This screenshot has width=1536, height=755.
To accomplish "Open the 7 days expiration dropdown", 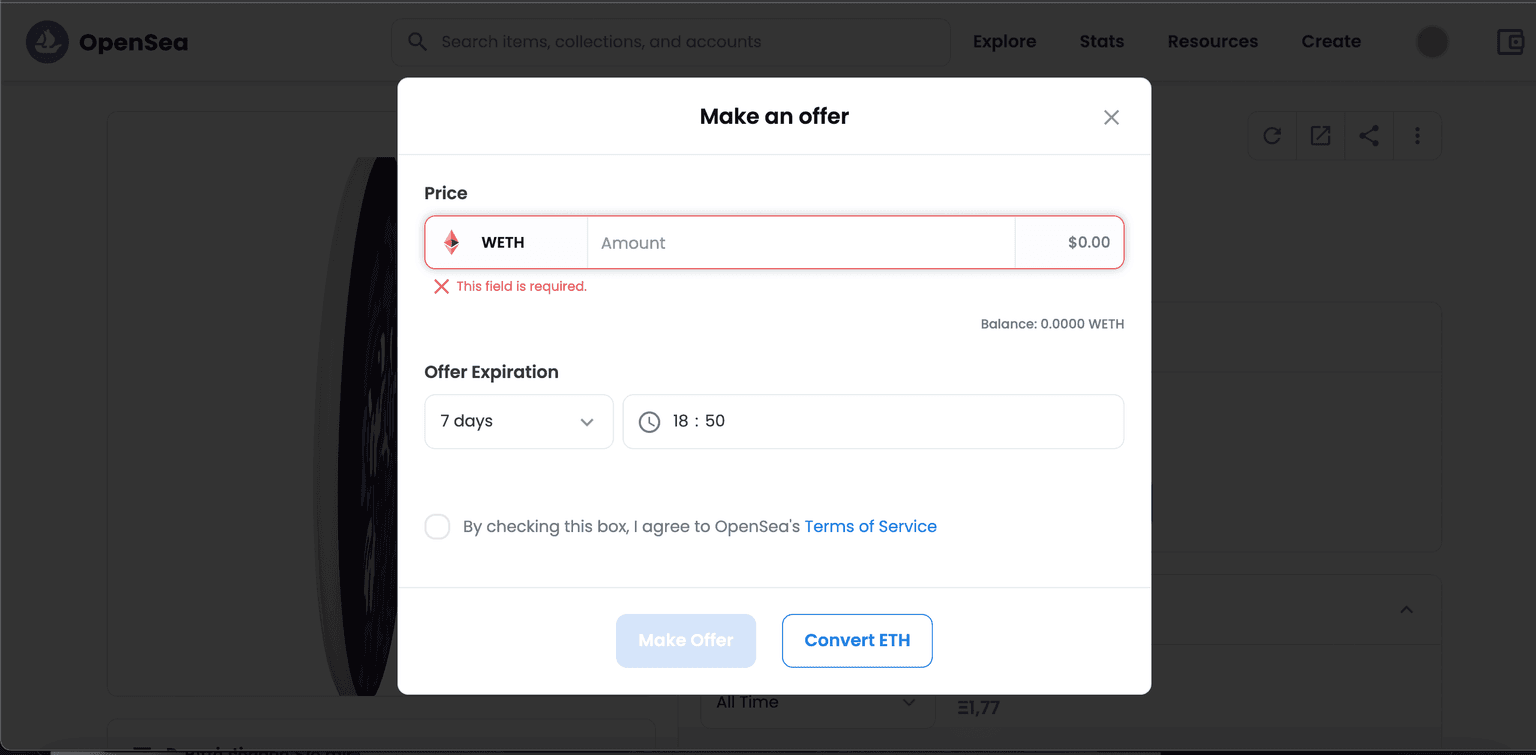I will coord(518,422).
